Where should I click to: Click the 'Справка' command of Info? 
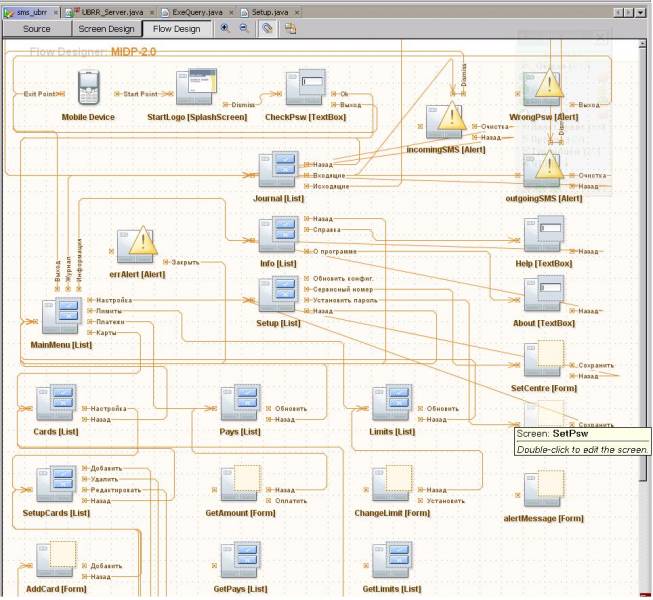326,230
